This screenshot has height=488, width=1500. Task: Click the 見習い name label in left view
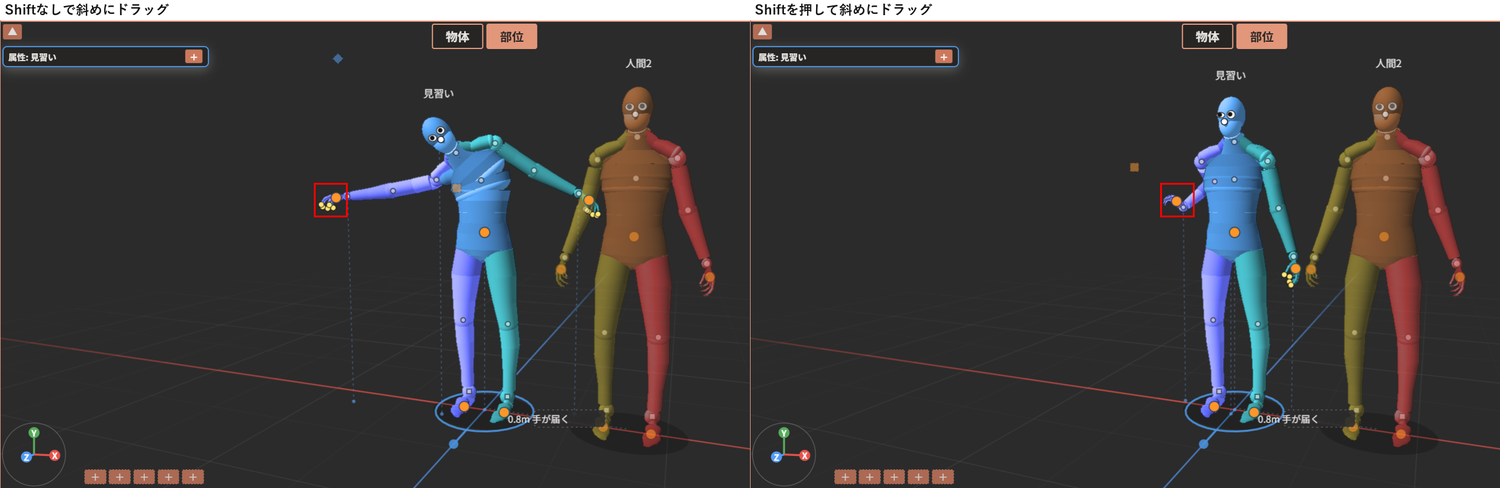point(438,94)
